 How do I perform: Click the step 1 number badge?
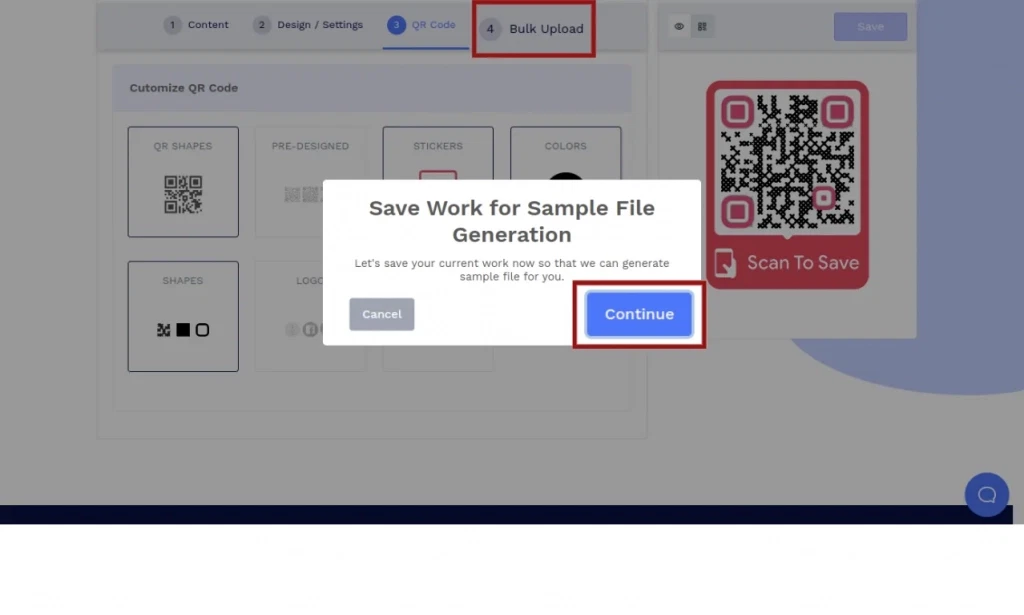(x=173, y=25)
